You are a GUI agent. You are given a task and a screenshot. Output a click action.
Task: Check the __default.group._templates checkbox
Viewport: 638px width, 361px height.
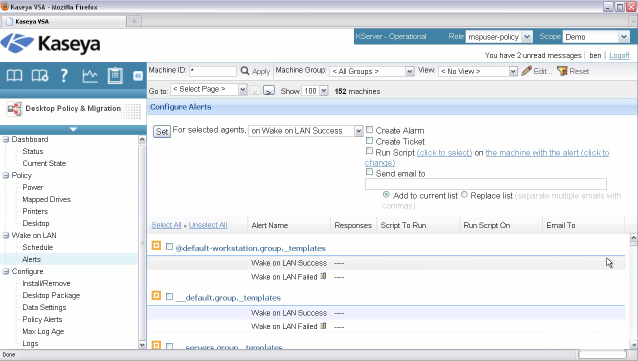[x=169, y=296]
